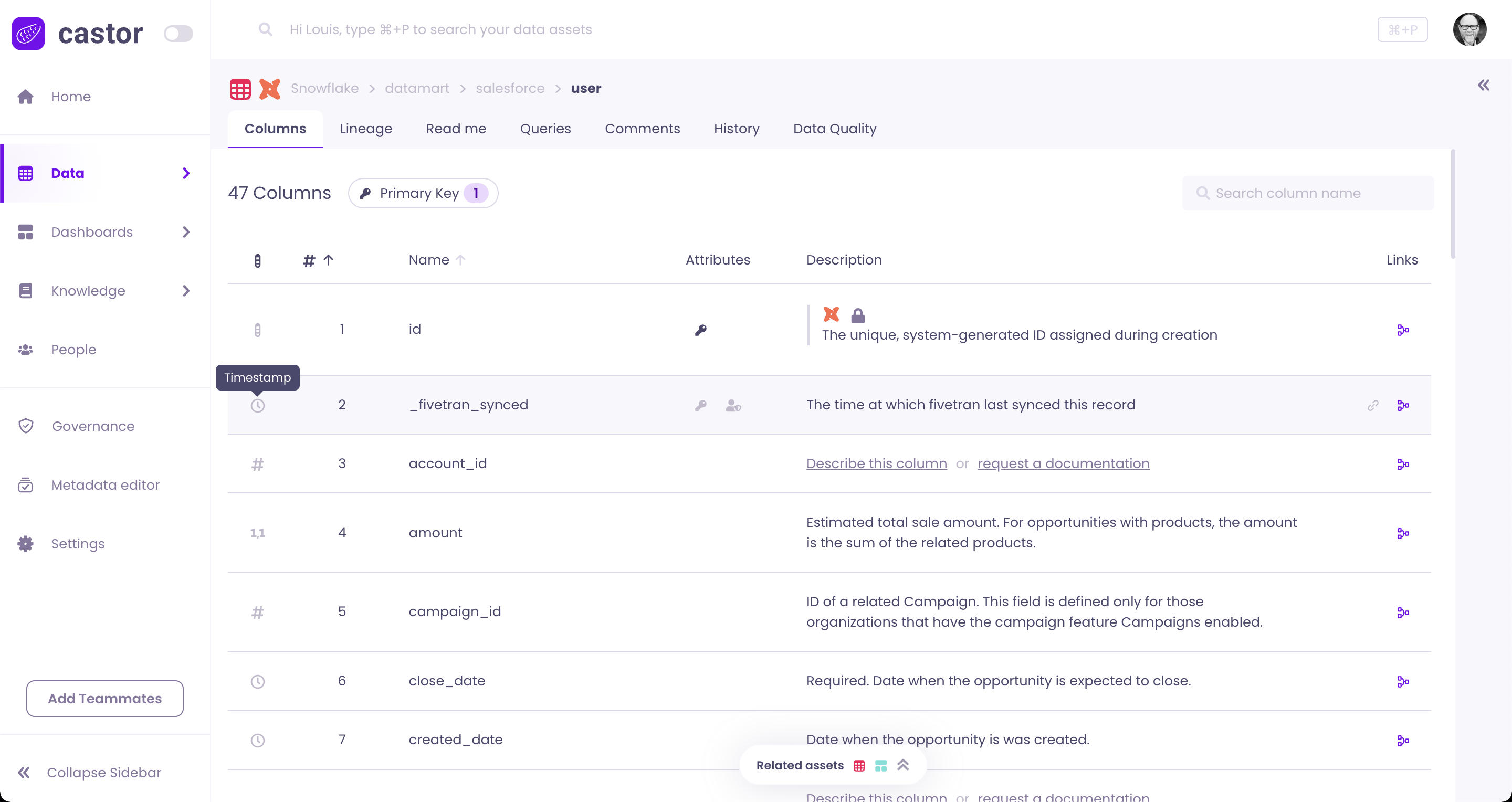Click the Castor logo icon
This screenshot has width=1512, height=802.
click(28, 34)
